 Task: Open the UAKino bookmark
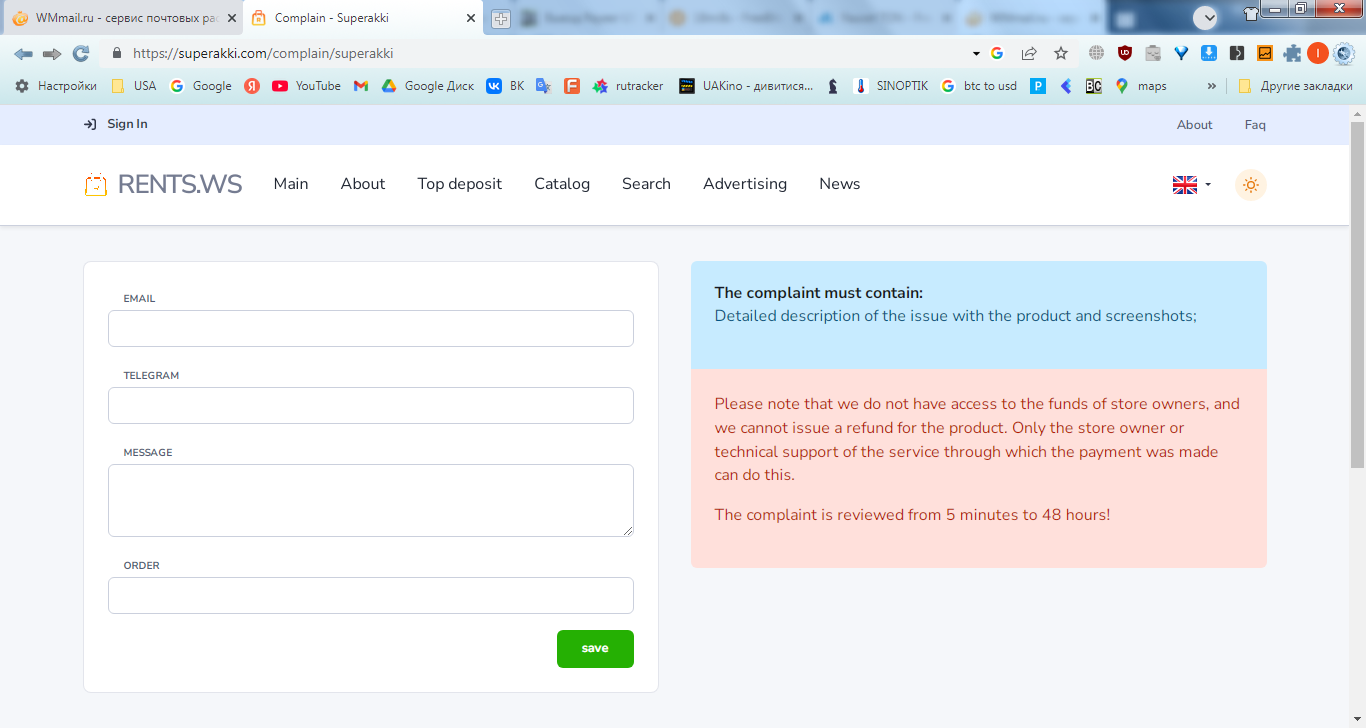pyautogui.click(x=746, y=86)
